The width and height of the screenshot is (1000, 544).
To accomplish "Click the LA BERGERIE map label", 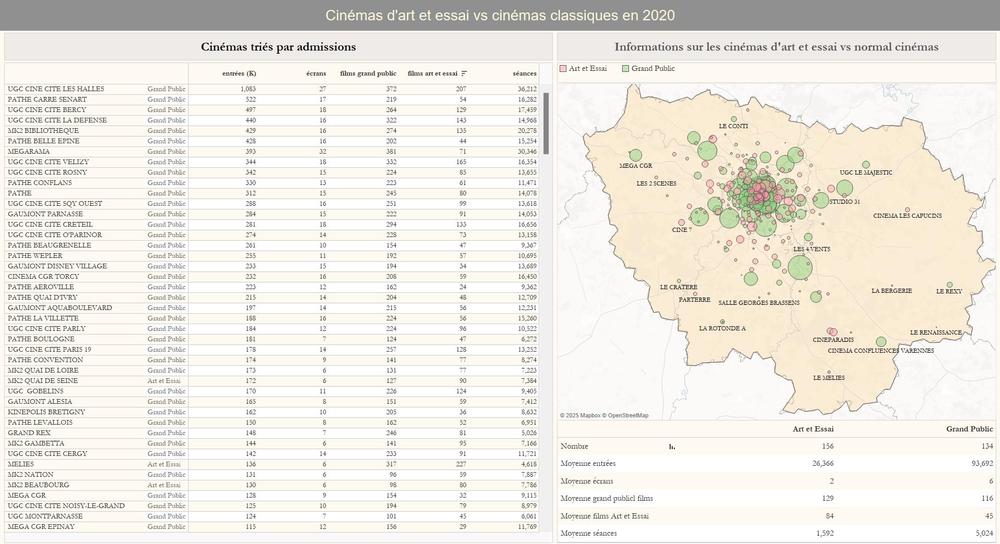I will click(892, 291).
